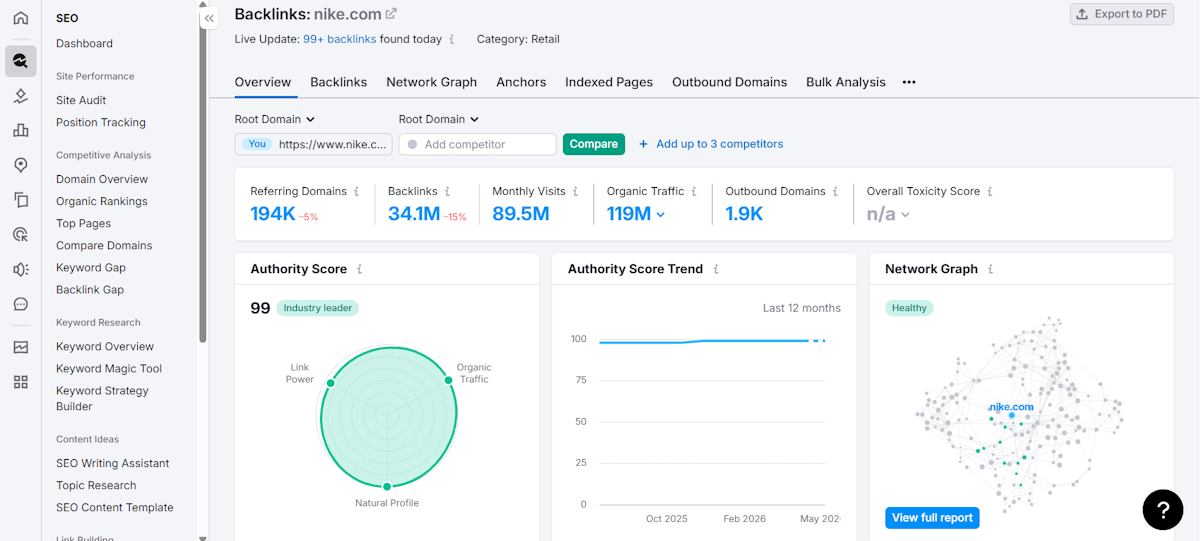
Task: Open Backlink Gap in the sidebar
Action: (90, 289)
